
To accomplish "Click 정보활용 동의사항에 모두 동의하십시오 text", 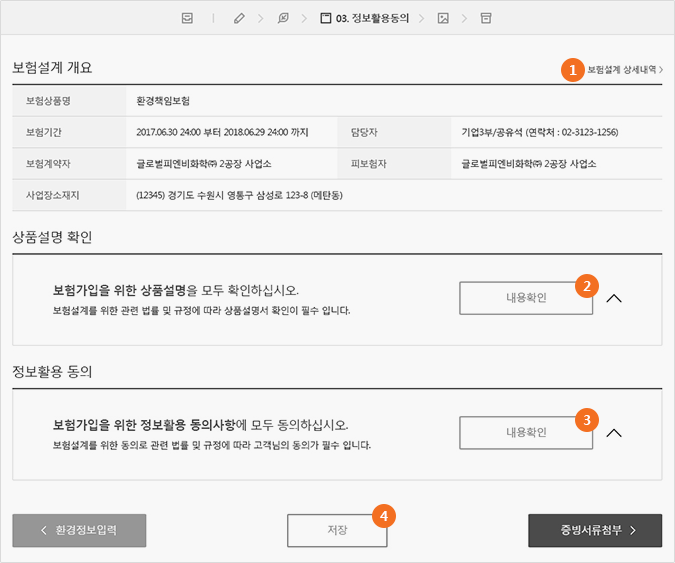I will [201, 425].
